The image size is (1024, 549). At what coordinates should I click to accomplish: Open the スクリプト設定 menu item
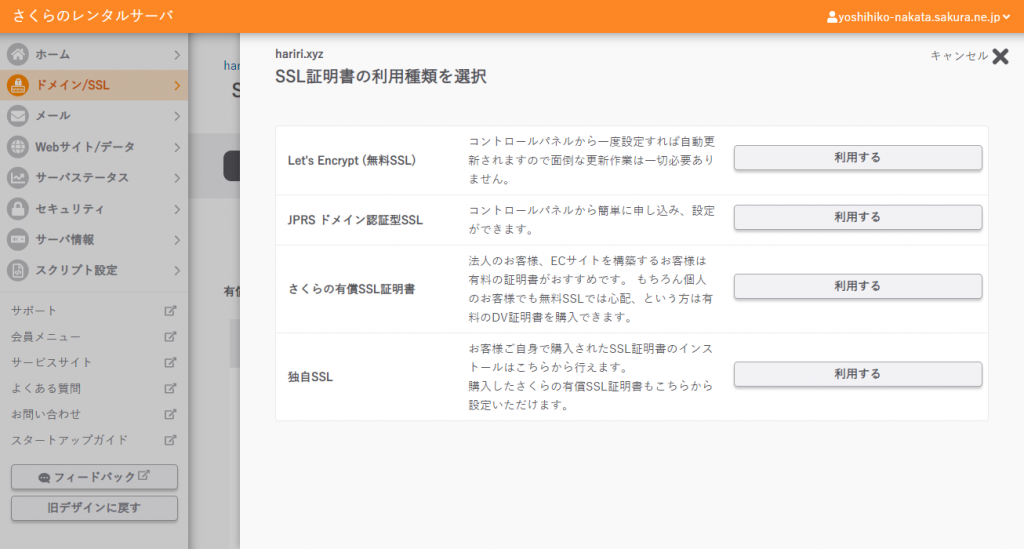pyautogui.click(x=94, y=270)
